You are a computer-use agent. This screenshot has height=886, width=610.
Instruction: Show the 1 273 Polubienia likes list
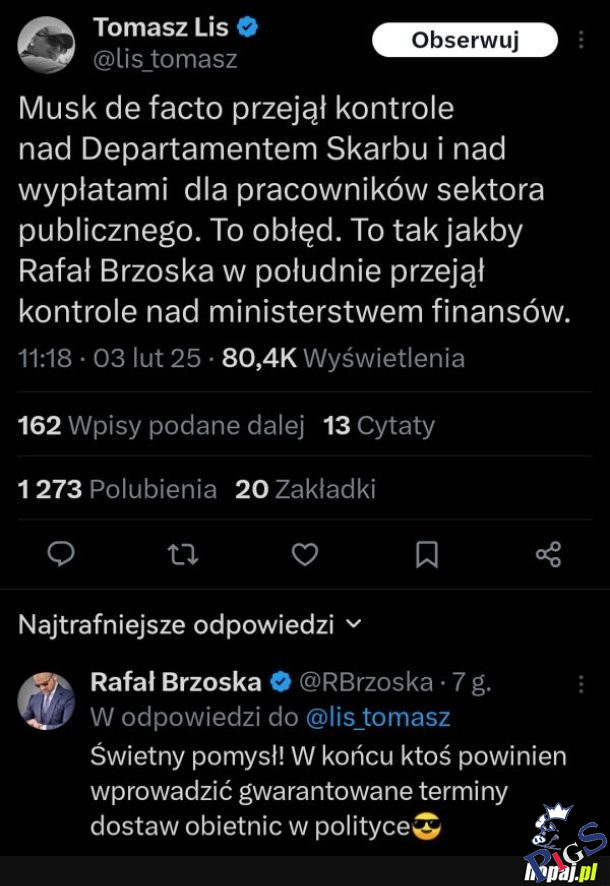pyautogui.click(x=117, y=489)
